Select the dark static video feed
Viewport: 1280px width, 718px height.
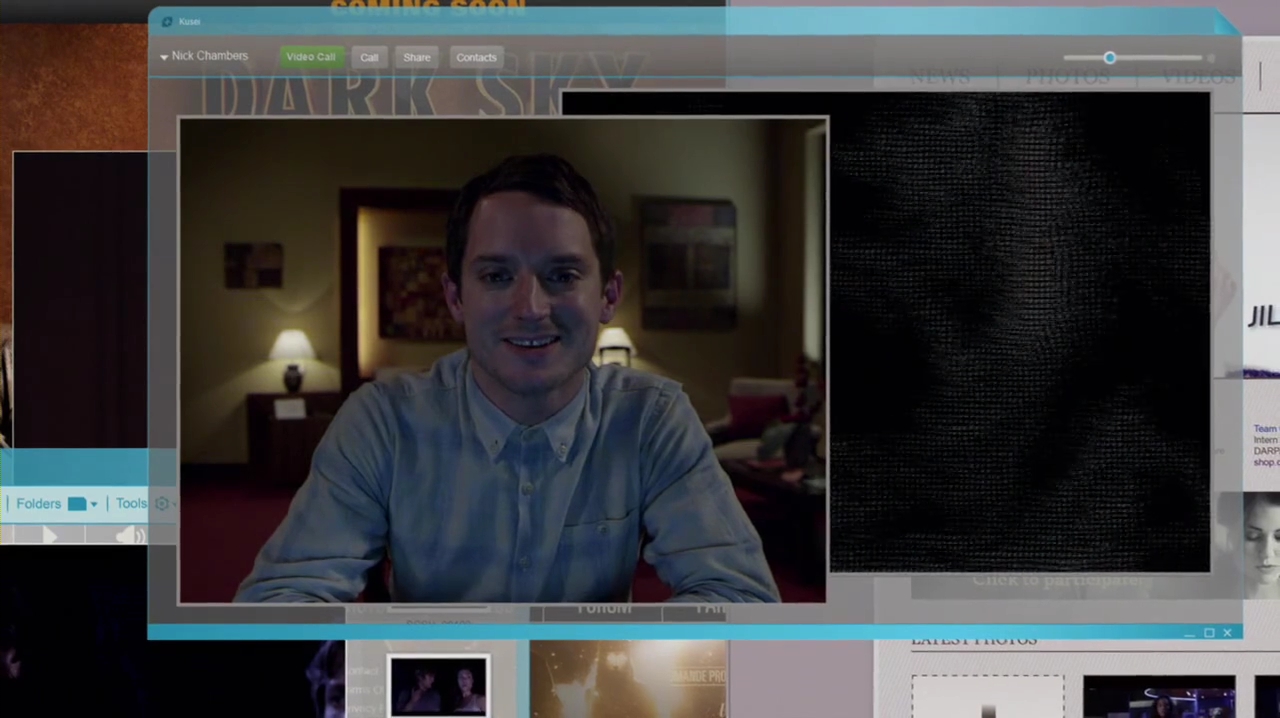pyautogui.click(x=1019, y=332)
